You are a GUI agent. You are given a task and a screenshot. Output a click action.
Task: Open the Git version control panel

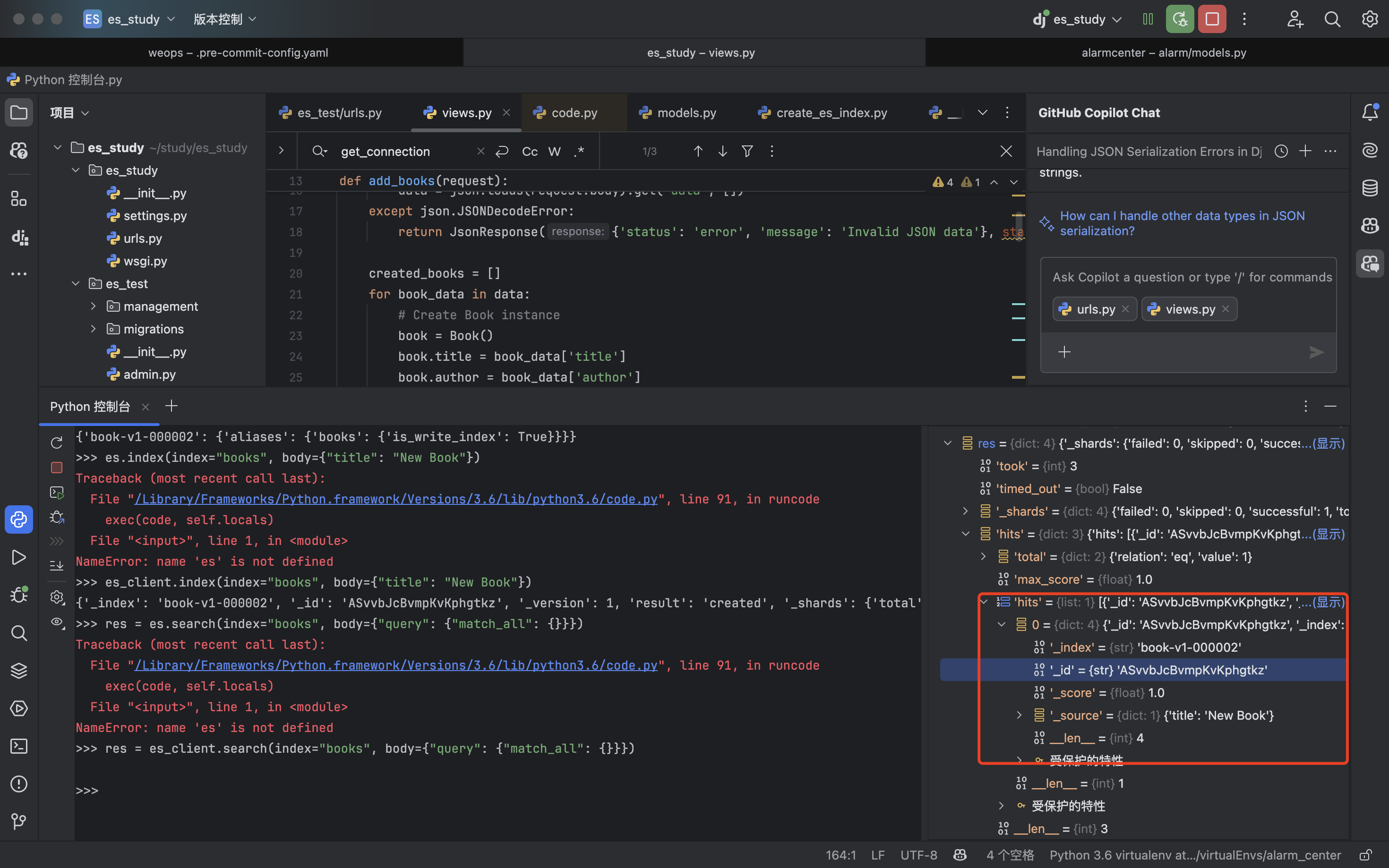(19, 822)
